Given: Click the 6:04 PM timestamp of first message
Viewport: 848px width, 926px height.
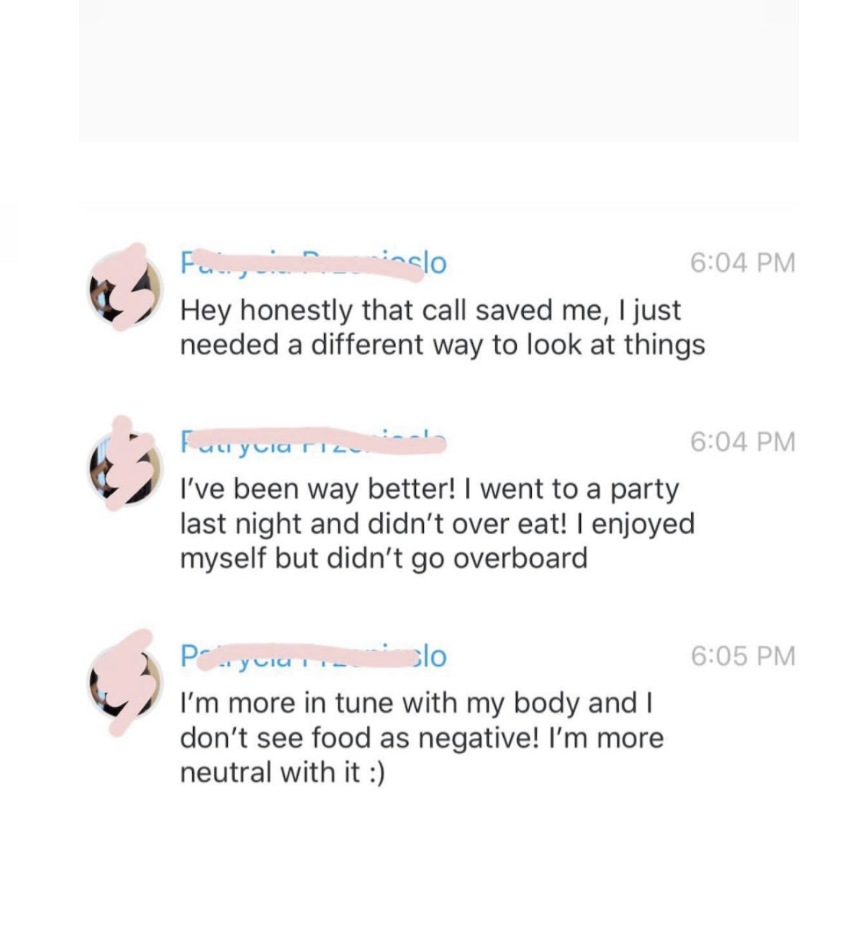Looking at the screenshot, I should [x=742, y=263].
